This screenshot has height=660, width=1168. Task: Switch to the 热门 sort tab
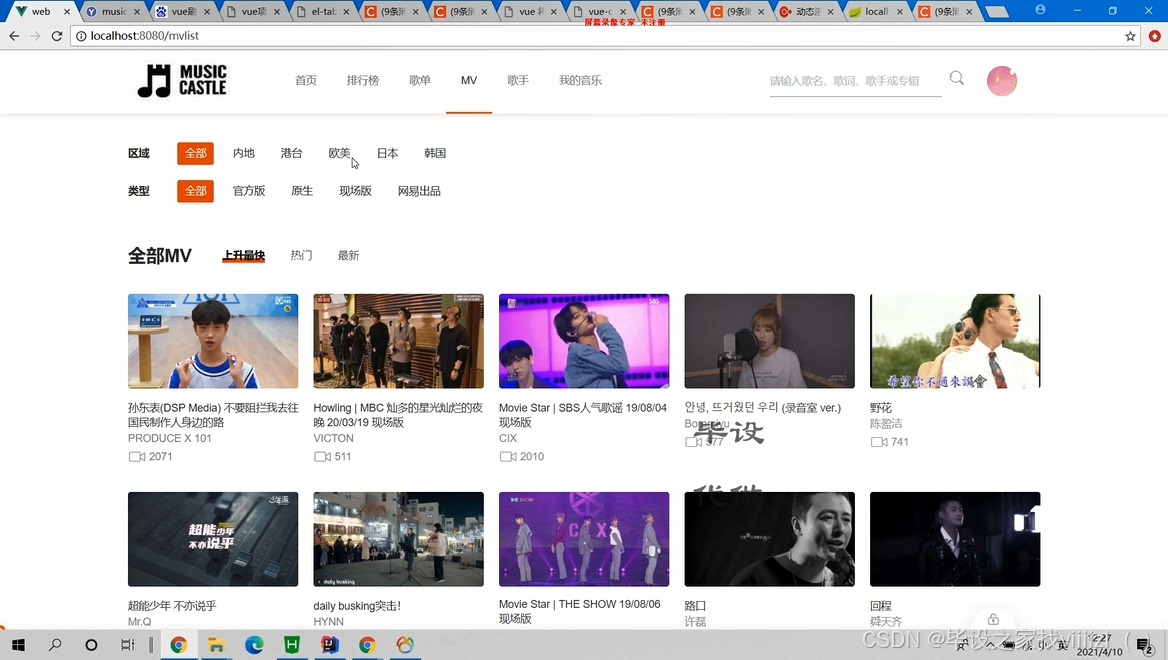tap(301, 256)
